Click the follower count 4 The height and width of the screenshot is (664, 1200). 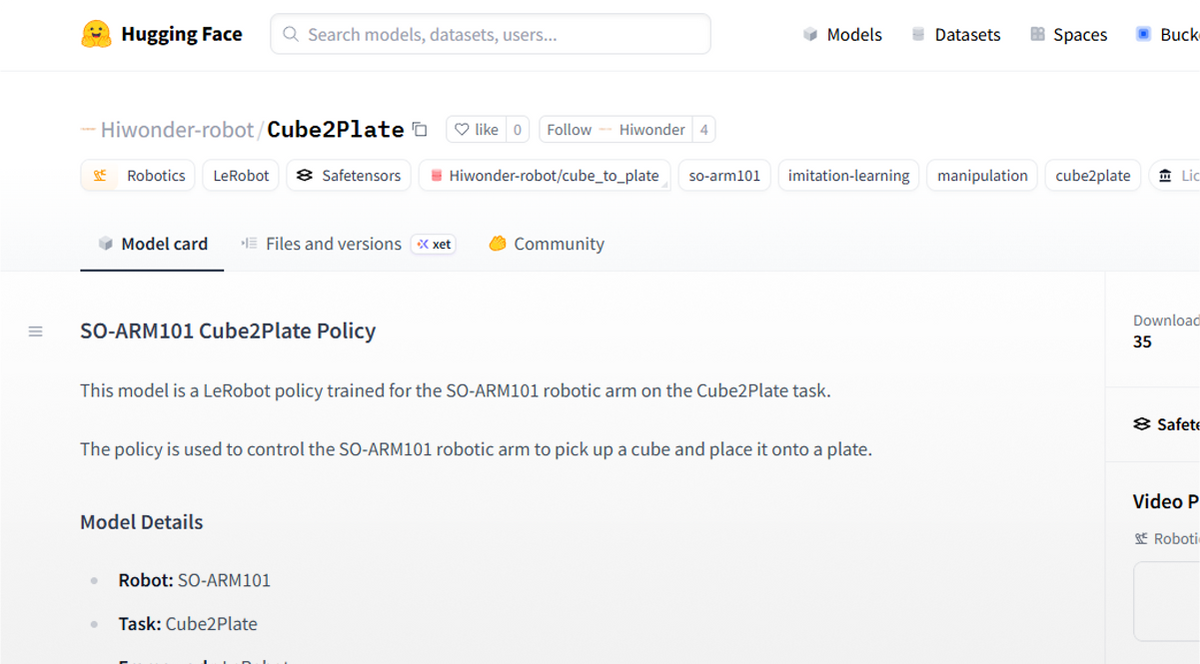click(x=704, y=130)
